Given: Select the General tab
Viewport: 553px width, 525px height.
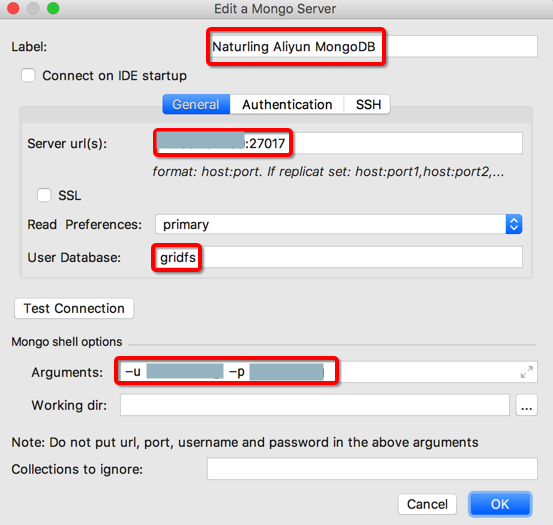Looking at the screenshot, I should (196, 104).
